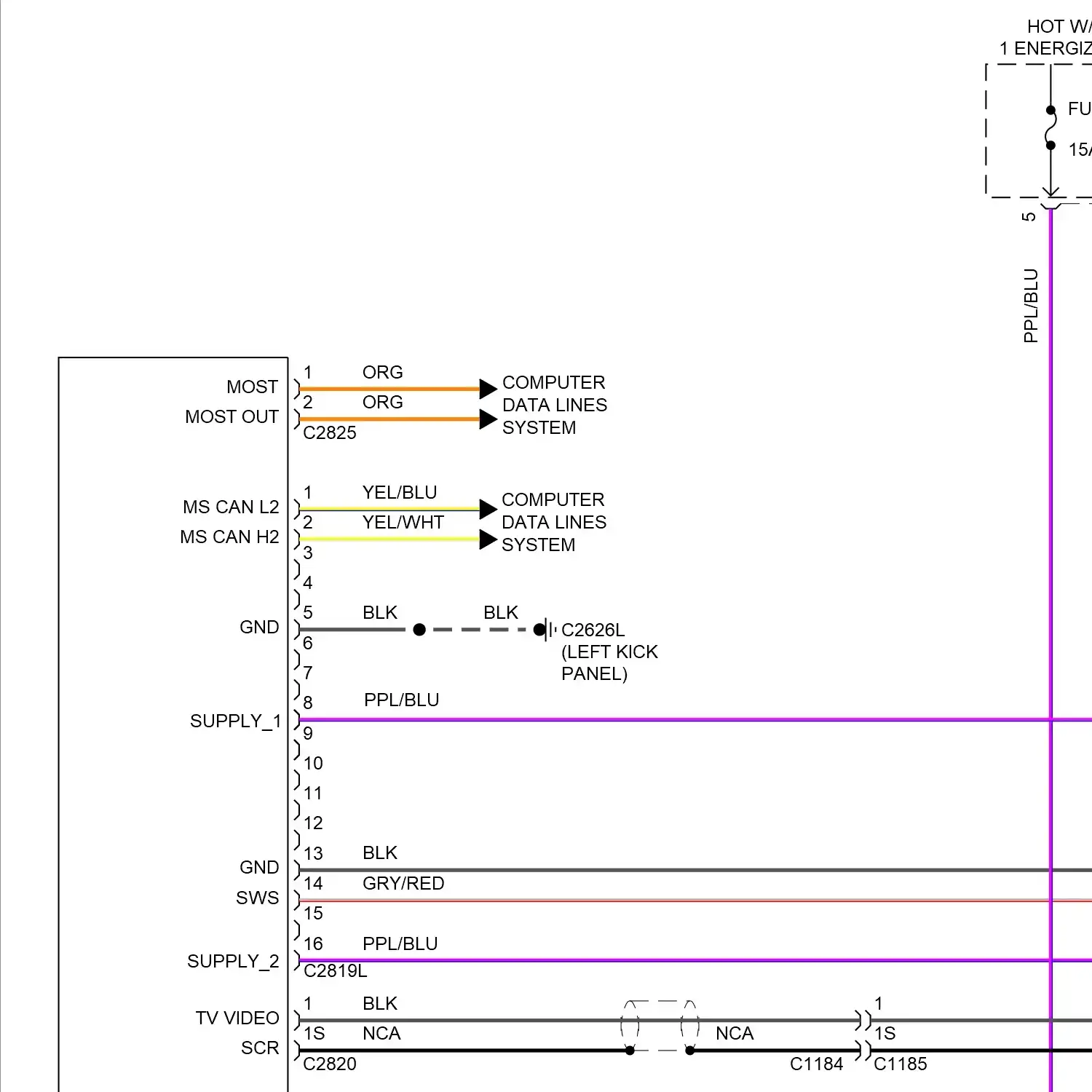Image resolution: width=1092 pixels, height=1092 pixels.
Task: Click the vertical PPL/BLU wire label
Action: click(1030, 306)
